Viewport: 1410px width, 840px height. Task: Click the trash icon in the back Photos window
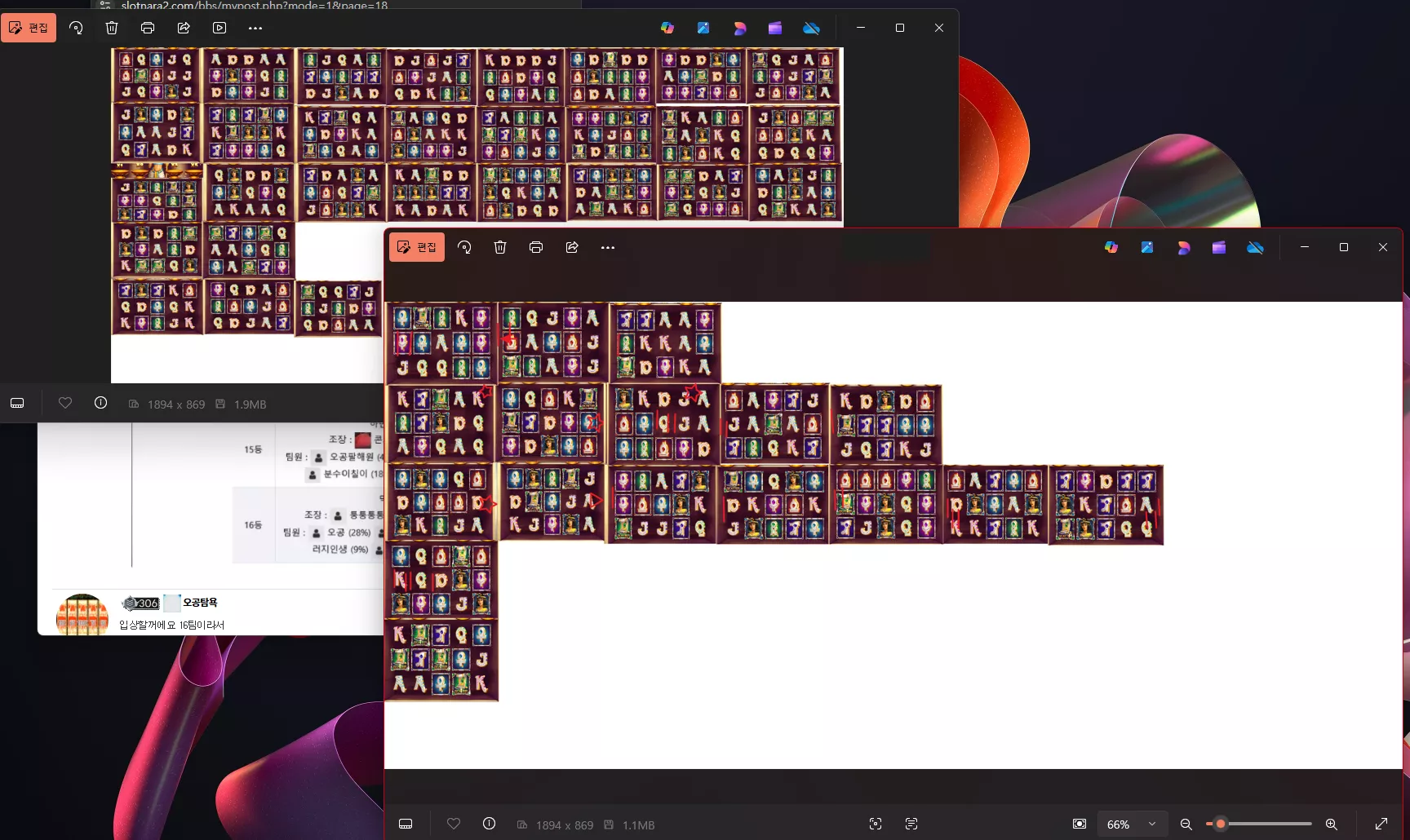click(x=112, y=28)
